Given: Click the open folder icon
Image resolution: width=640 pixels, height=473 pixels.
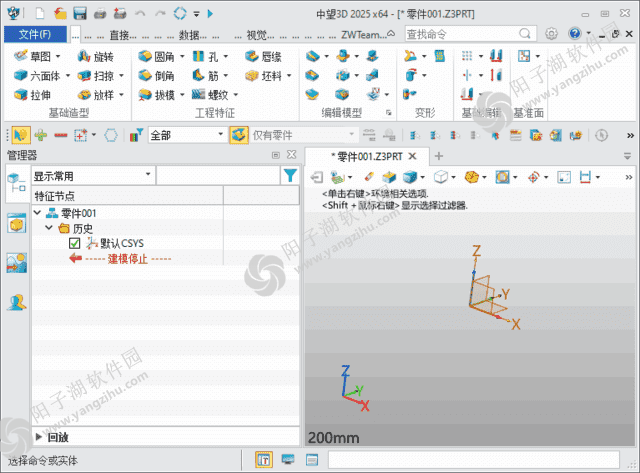Looking at the screenshot, I should coord(60,13).
